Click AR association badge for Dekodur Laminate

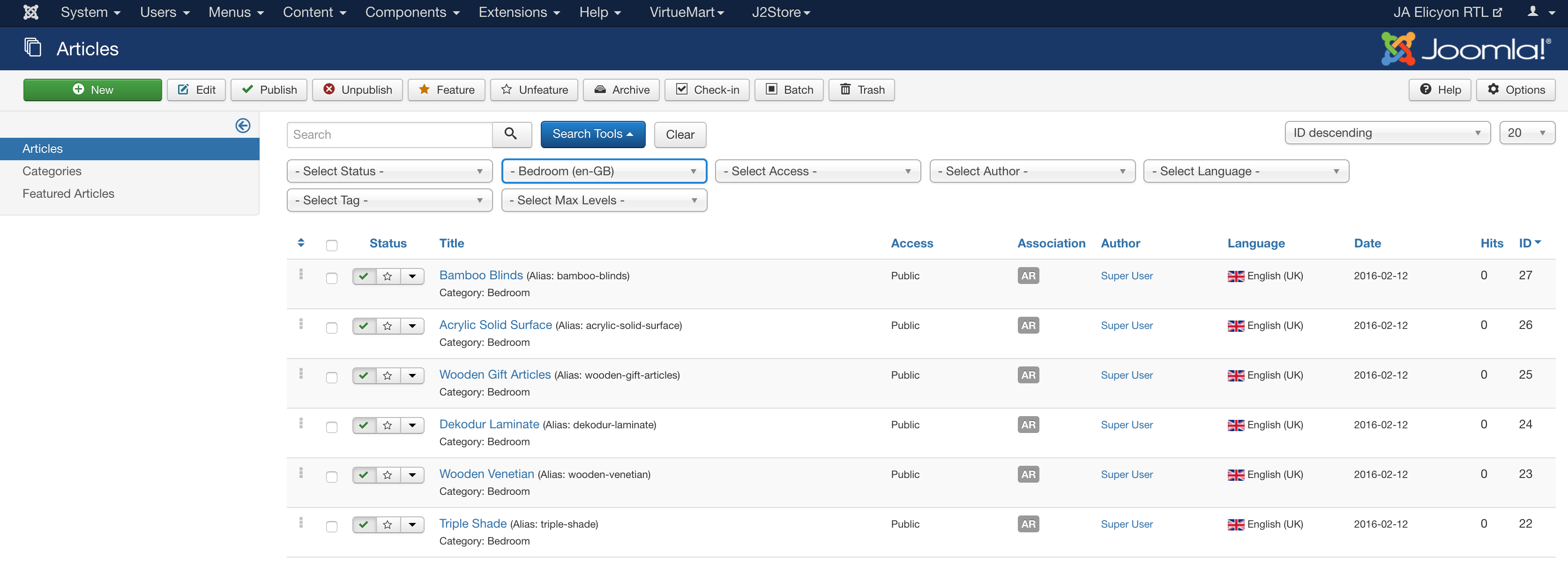tap(1028, 425)
